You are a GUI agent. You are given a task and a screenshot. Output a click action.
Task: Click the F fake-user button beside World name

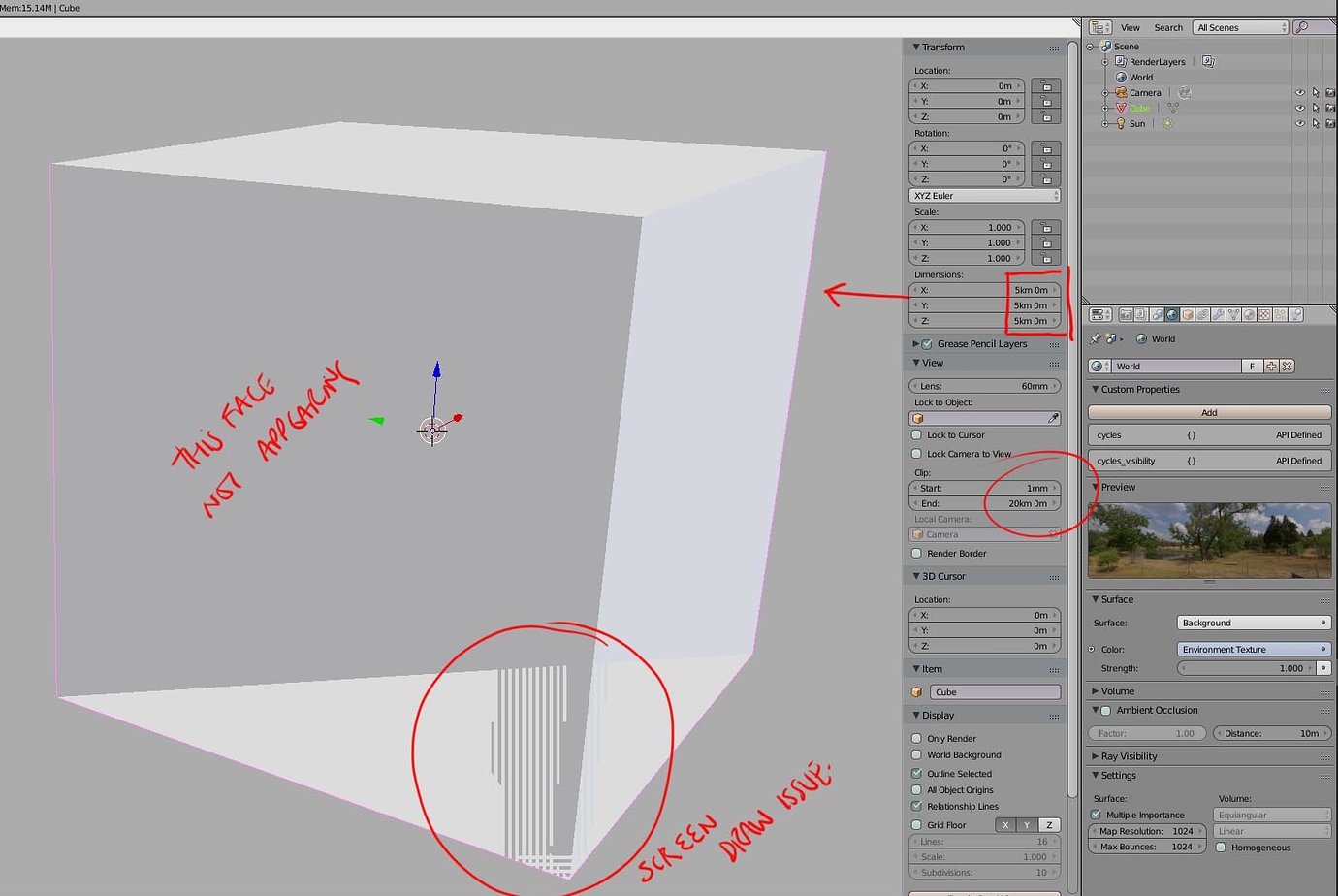coord(1252,366)
